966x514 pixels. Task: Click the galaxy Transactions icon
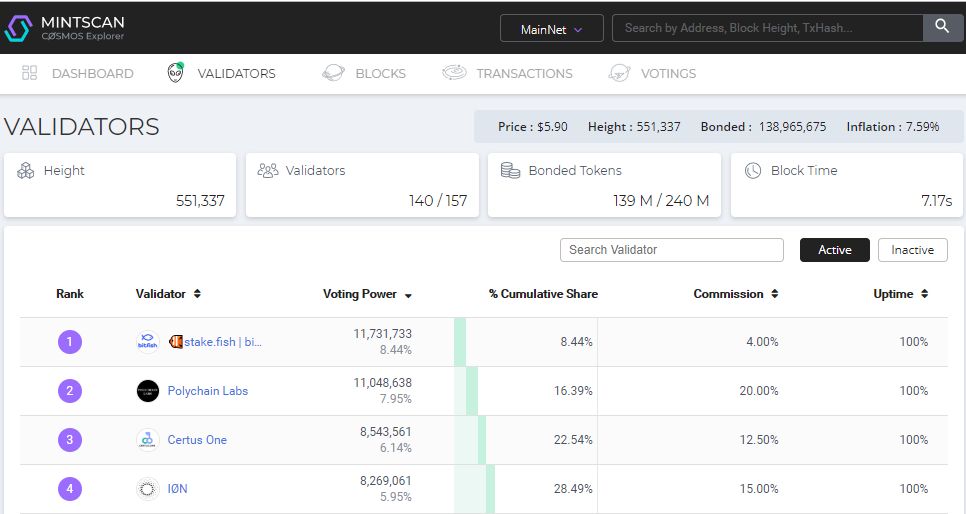[x=455, y=73]
